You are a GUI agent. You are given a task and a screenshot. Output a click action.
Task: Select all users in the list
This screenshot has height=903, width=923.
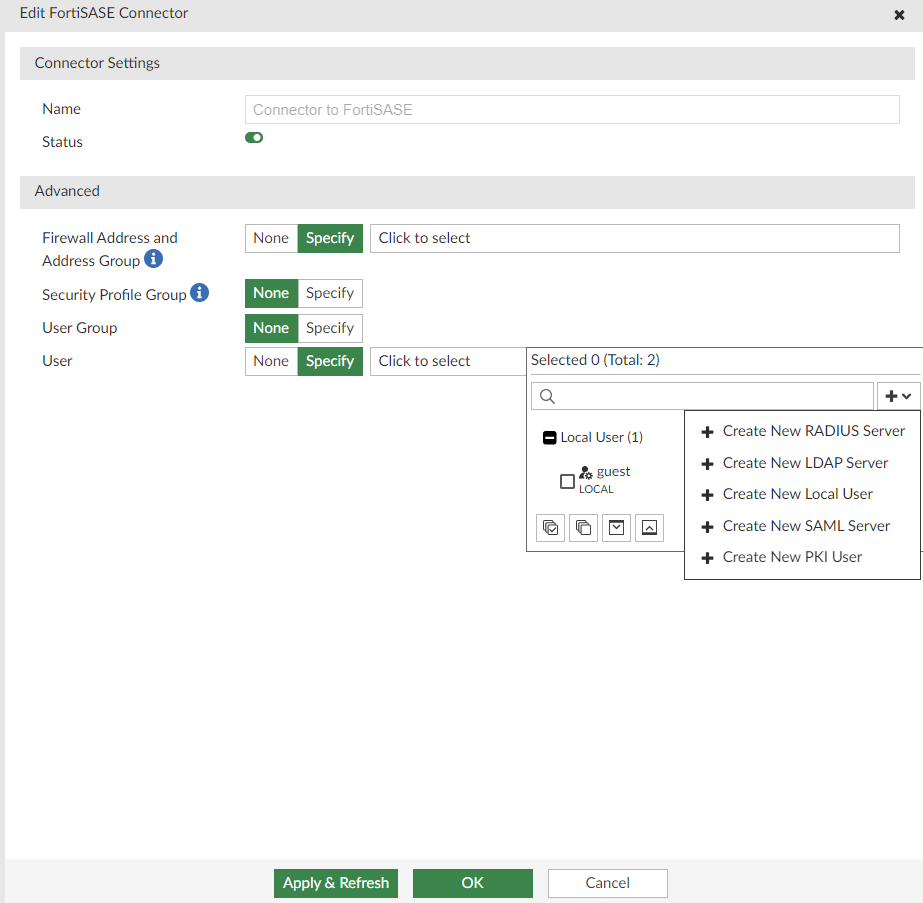550,527
